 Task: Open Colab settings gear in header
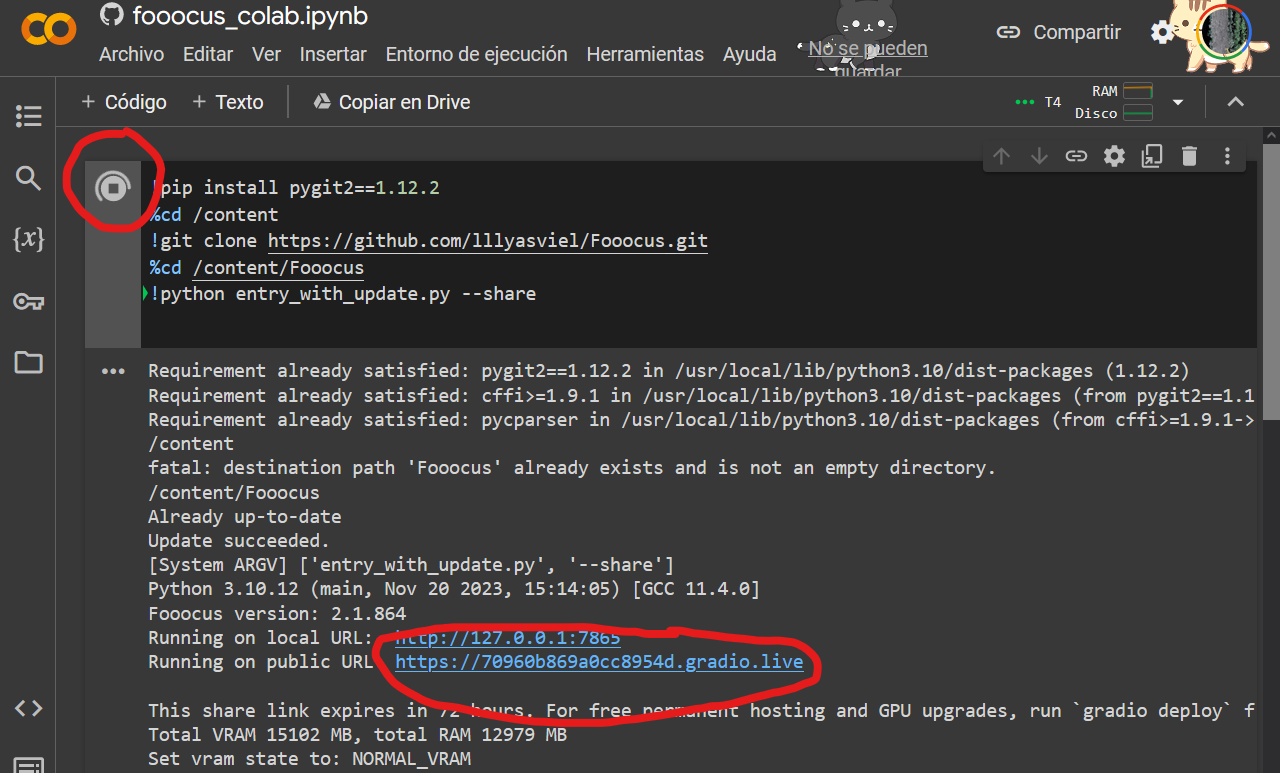point(1162,32)
